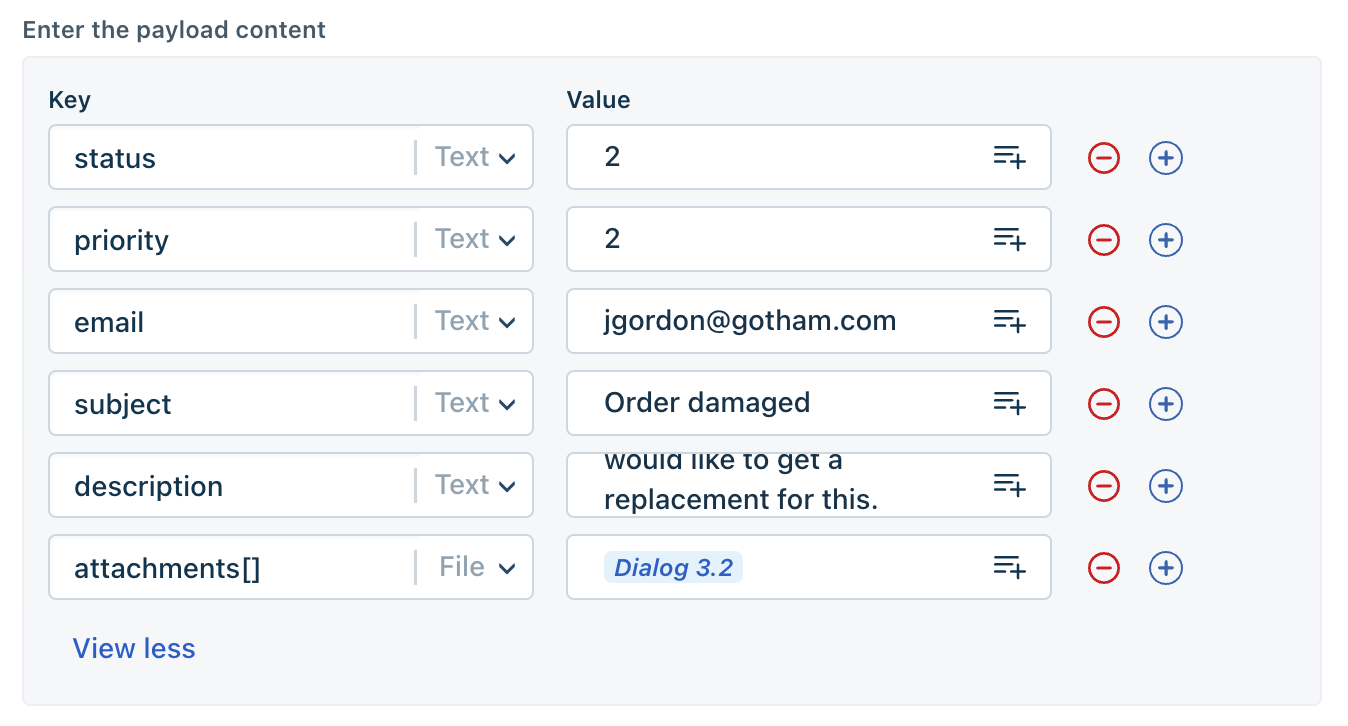
Task: Expand type dropdown for description key
Action: click(475, 485)
